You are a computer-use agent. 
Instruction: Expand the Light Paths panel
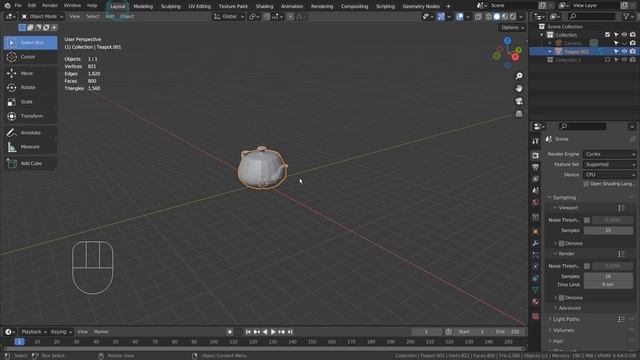click(x=566, y=319)
